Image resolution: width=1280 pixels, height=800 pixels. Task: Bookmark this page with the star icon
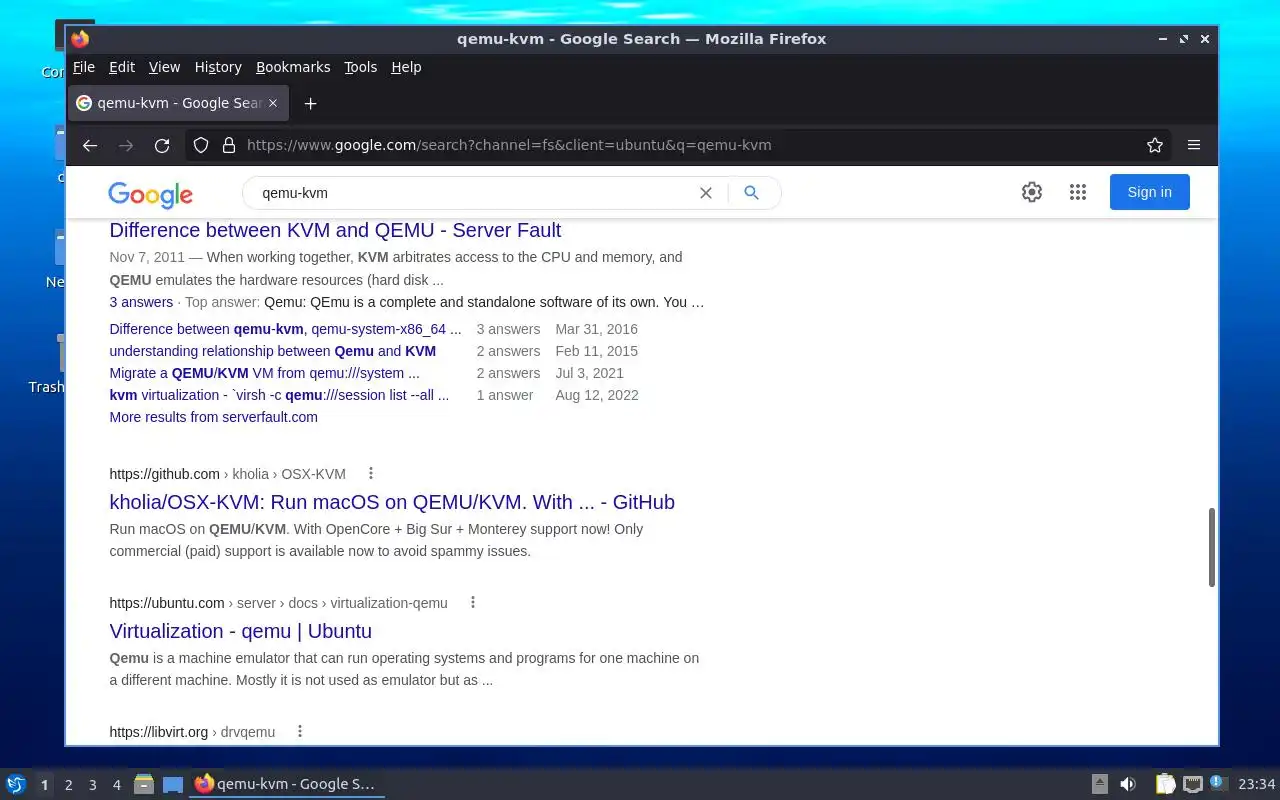(x=1155, y=145)
